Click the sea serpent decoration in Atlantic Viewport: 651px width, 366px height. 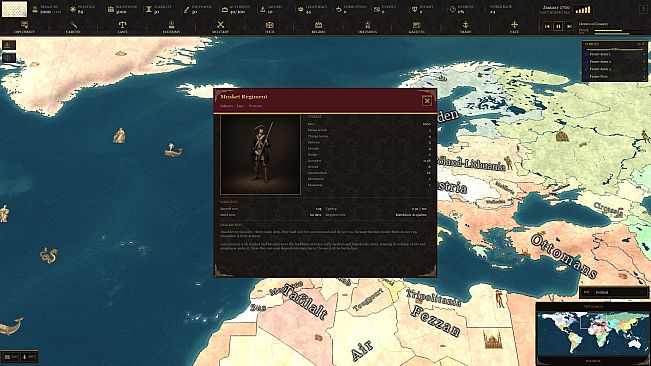(x=49, y=256)
